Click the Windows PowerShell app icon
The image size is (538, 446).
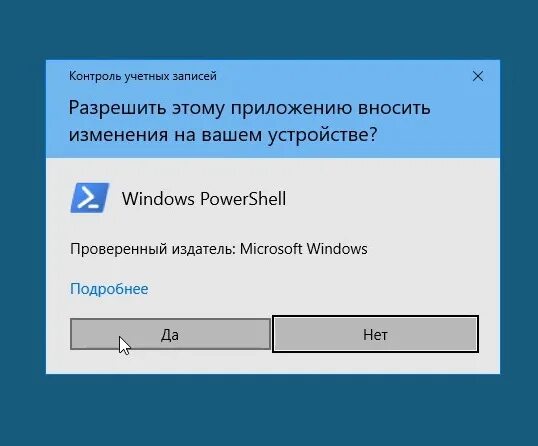[x=90, y=198]
